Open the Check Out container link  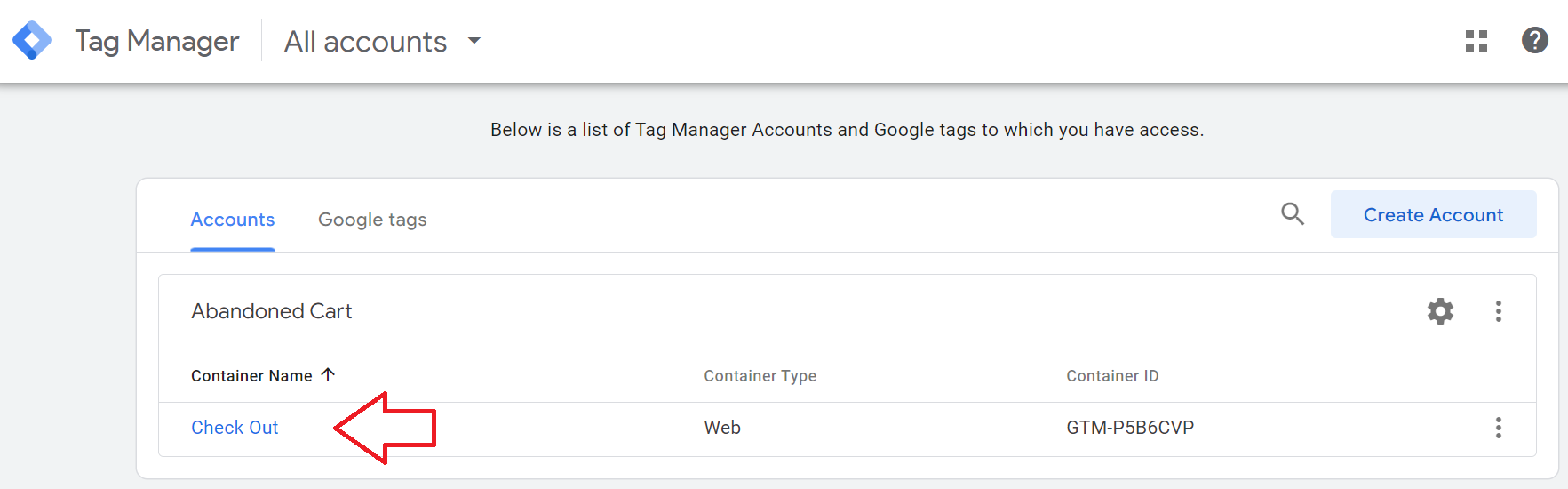point(235,428)
